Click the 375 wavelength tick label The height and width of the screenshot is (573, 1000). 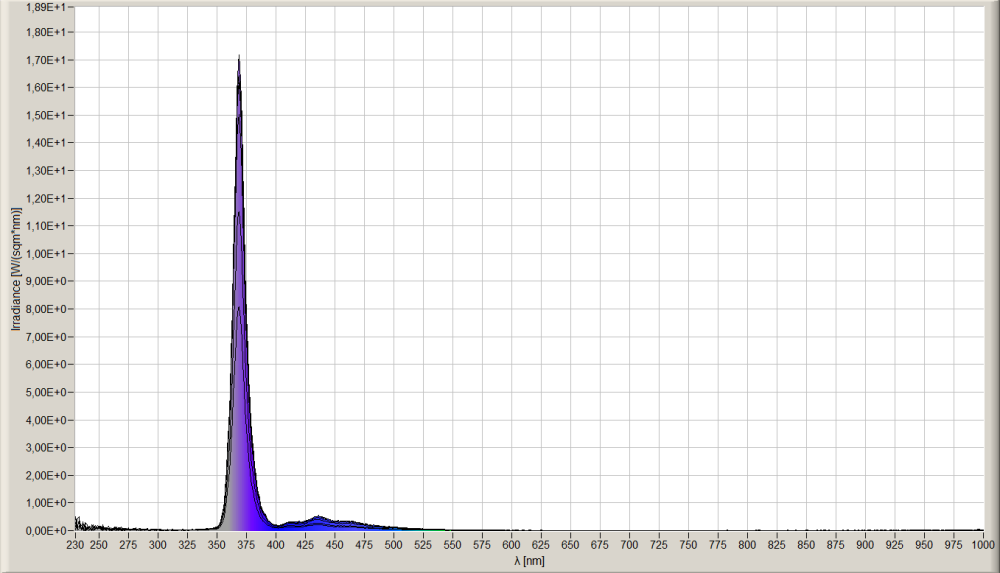pos(246,545)
